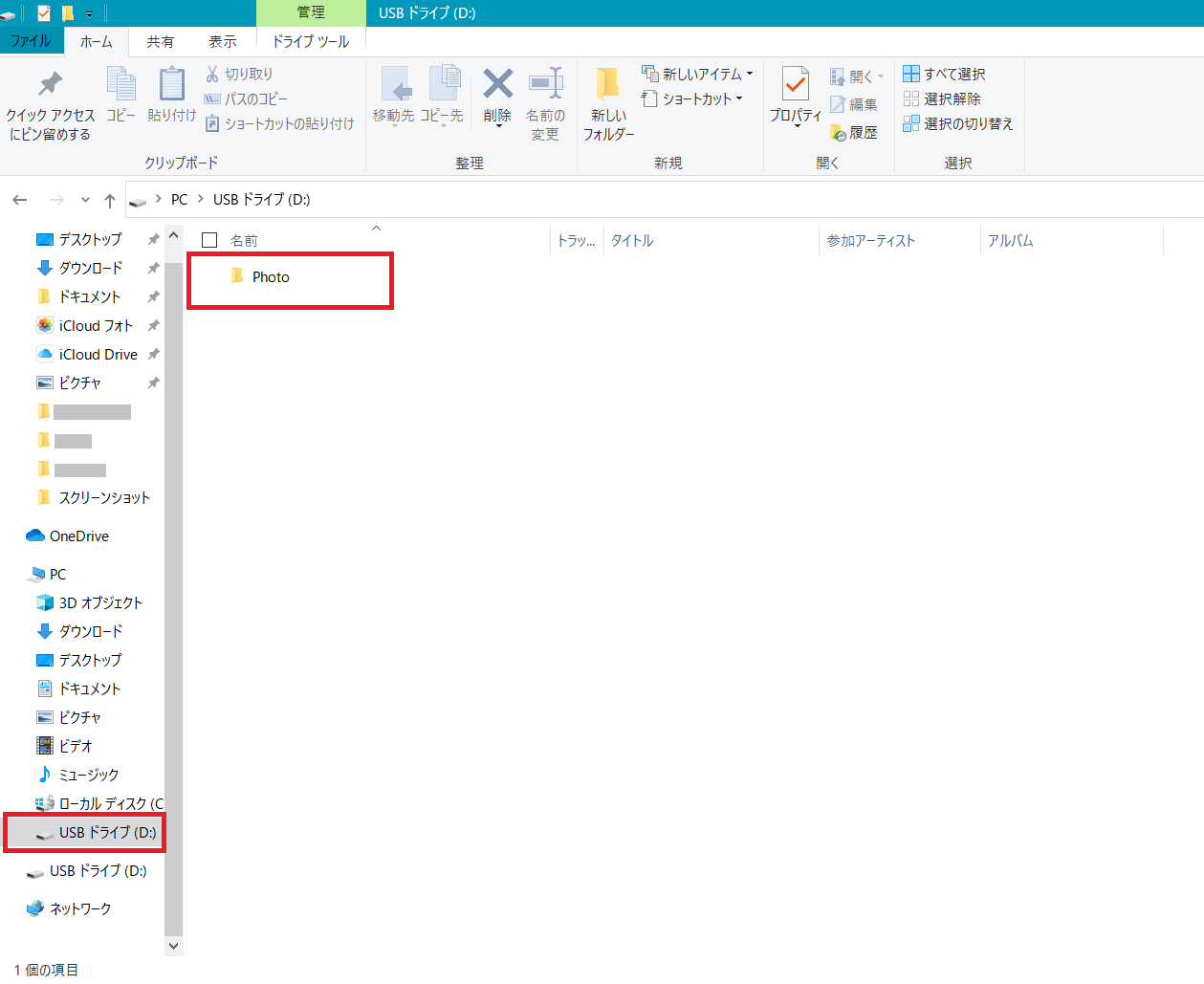1204x984 pixels.
Task: Switch to the Share (共有) tab
Action: click(161, 41)
